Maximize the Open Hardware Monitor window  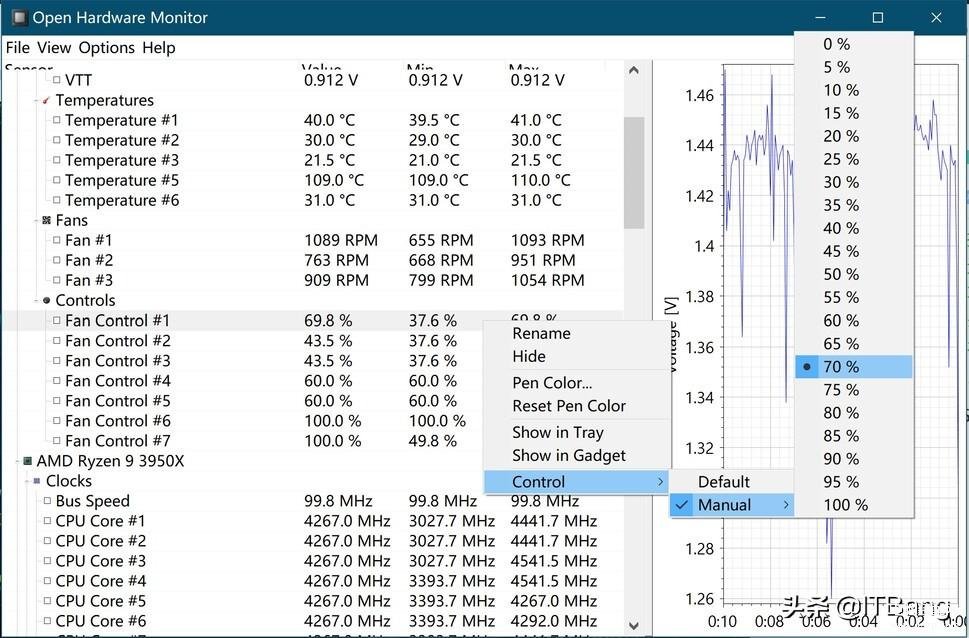[878, 17]
